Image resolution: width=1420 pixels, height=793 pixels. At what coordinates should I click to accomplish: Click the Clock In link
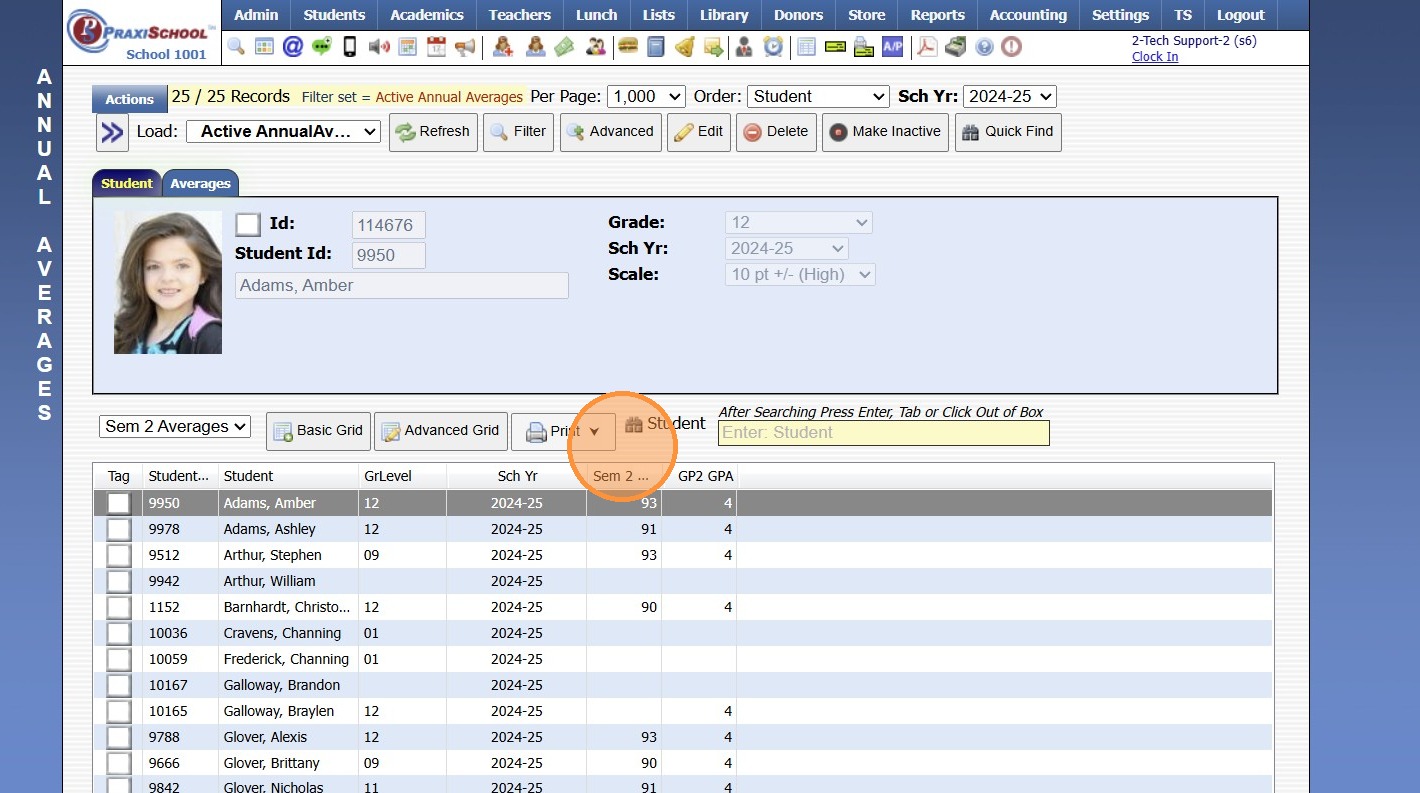pos(1155,57)
